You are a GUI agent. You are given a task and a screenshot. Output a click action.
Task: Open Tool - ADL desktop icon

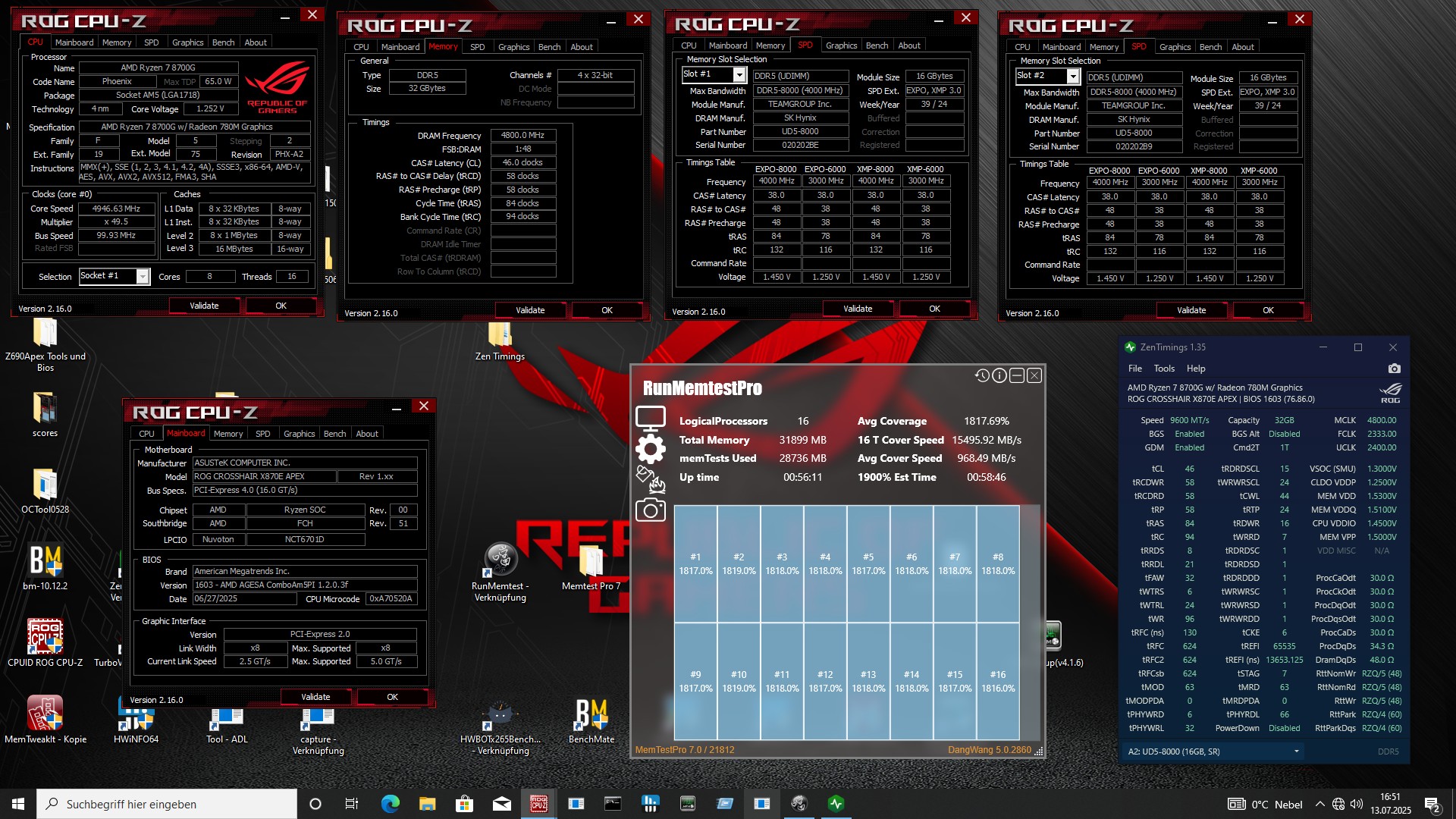[x=227, y=724]
